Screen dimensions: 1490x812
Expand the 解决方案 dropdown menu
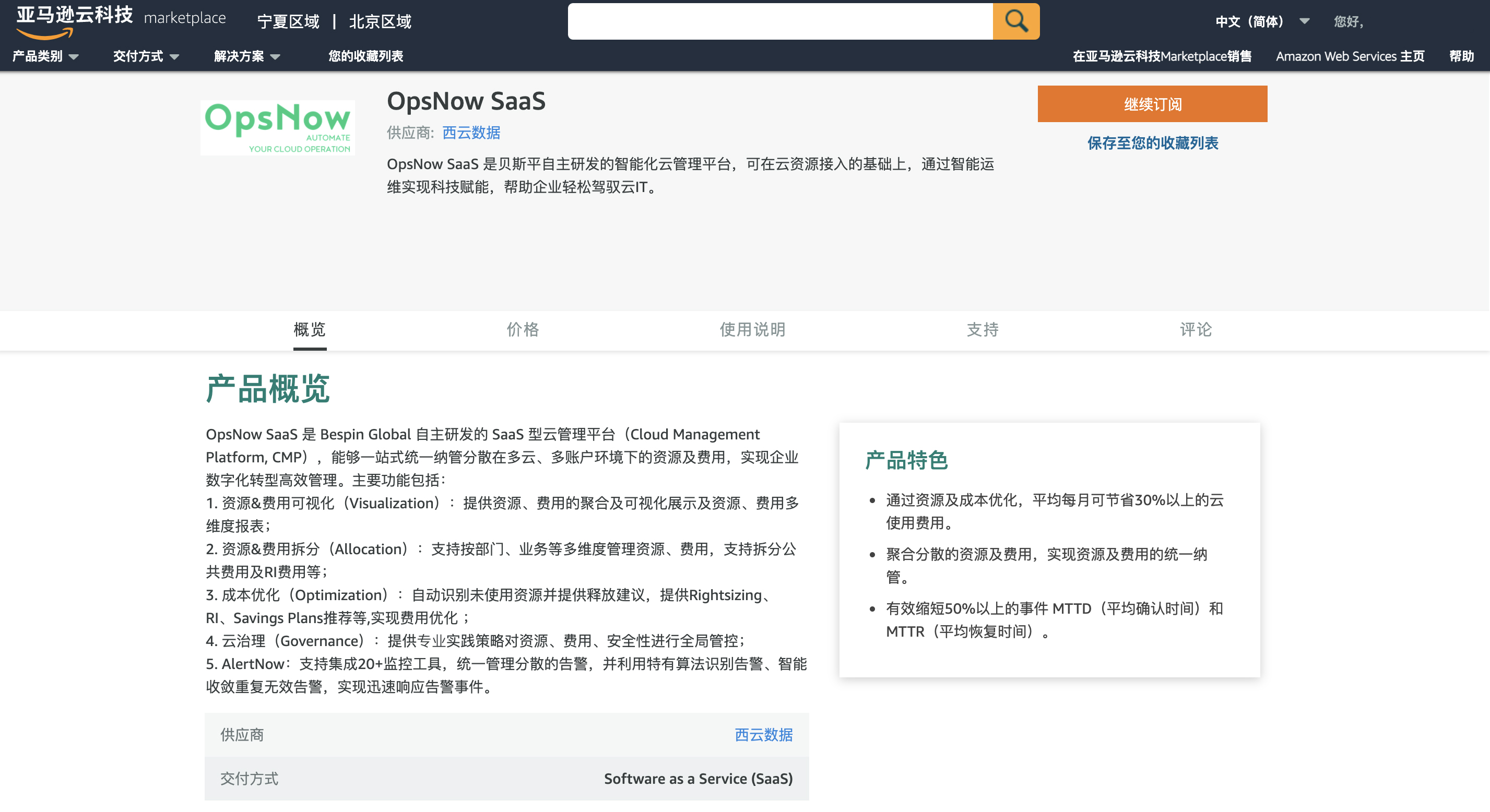click(247, 56)
